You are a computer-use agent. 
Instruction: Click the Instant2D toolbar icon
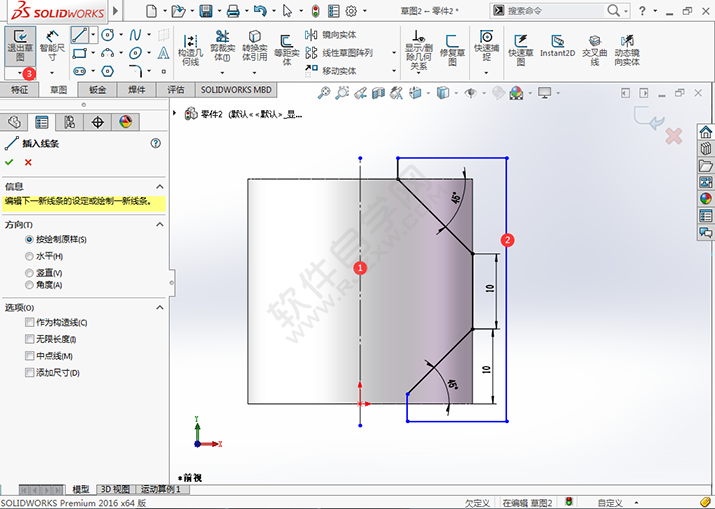coord(556,45)
